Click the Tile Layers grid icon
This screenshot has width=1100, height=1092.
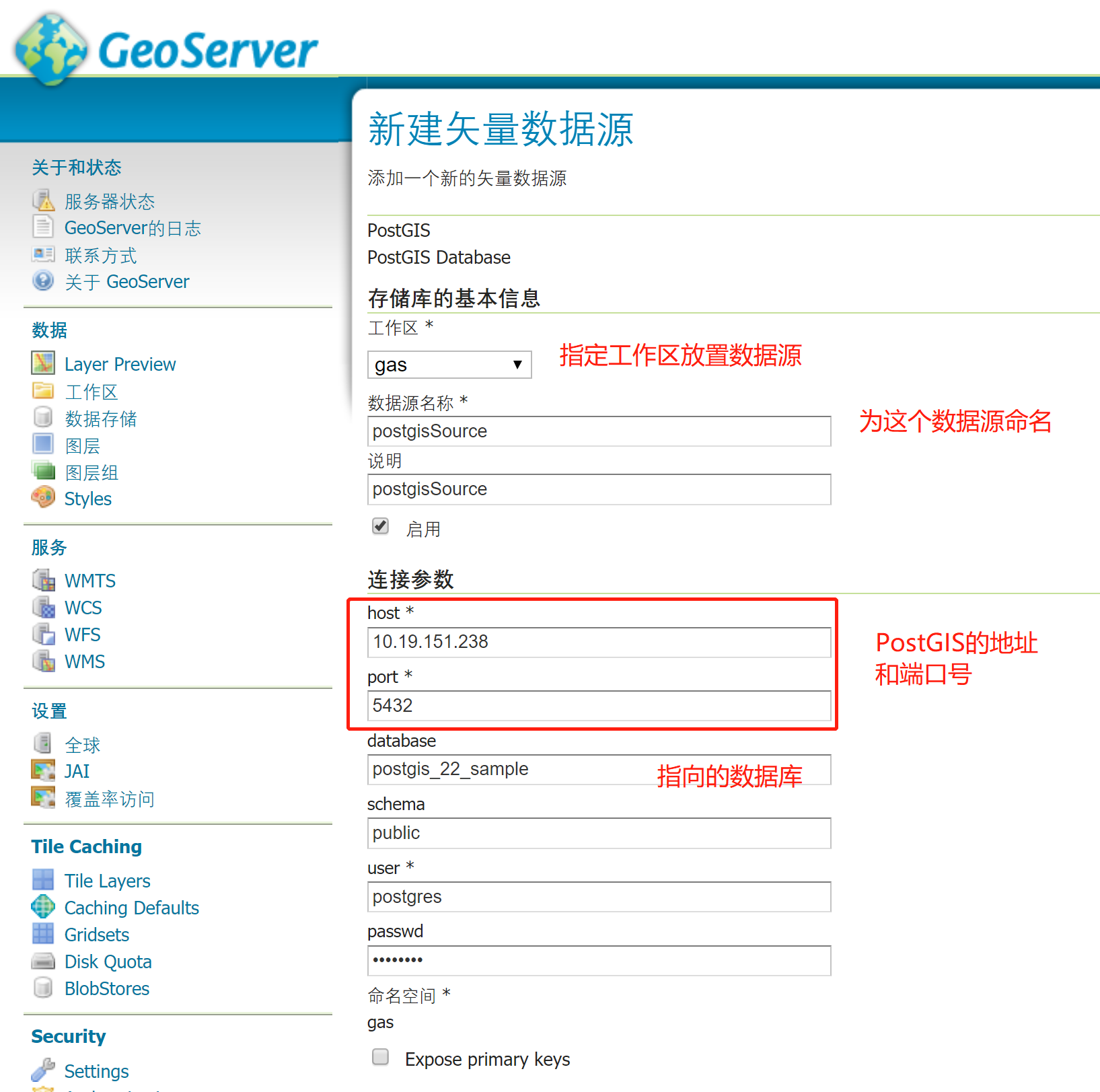coord(43,879)
